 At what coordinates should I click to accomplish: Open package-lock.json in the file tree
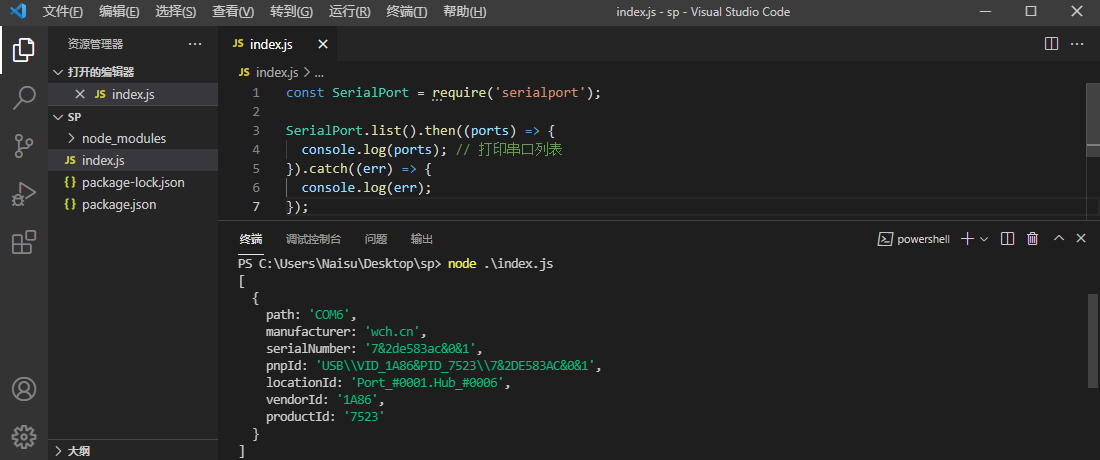[x=133, y=182]
